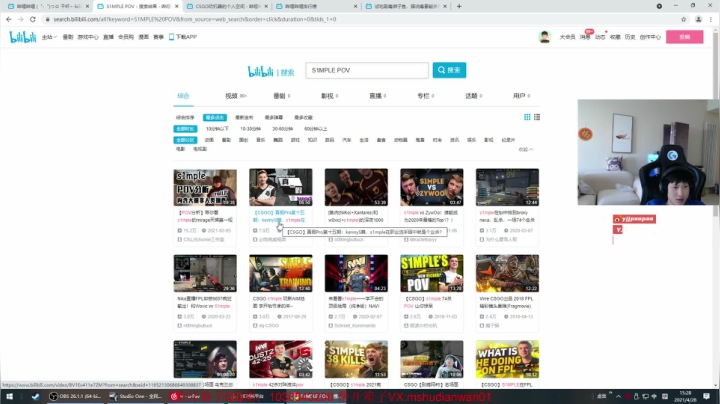The width and height of the screenshot is (720, 404).
Task: Collapse category filters with 收起 arrow
Action: 526,149
